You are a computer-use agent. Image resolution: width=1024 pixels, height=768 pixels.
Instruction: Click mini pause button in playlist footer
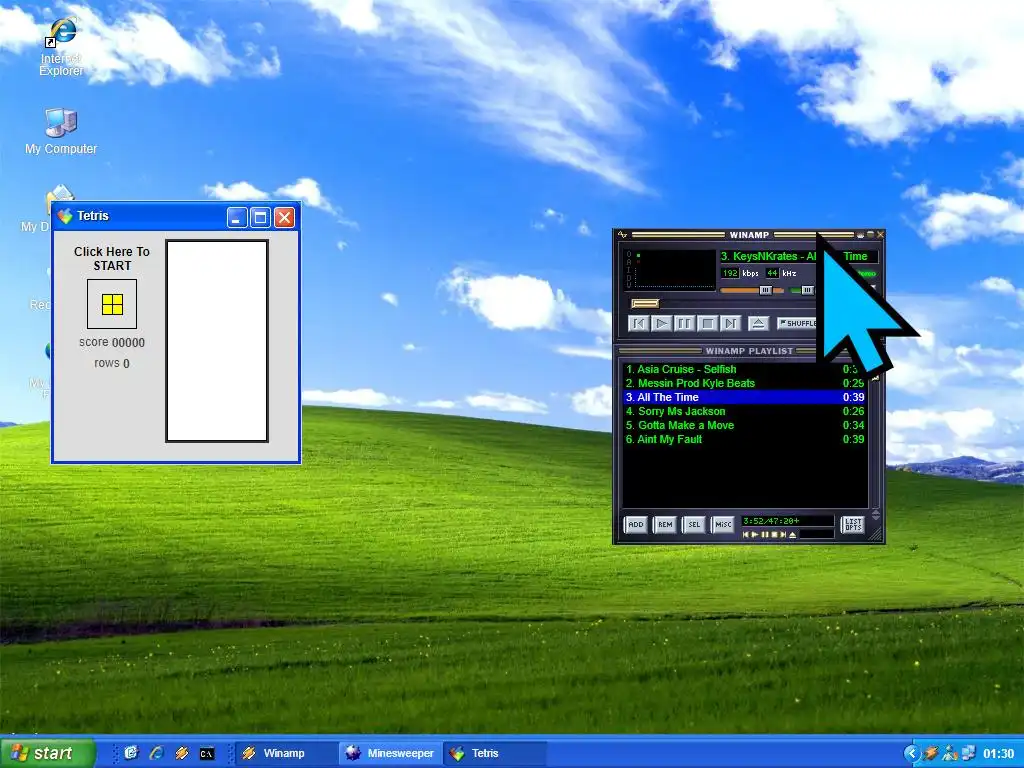(764, 535)
